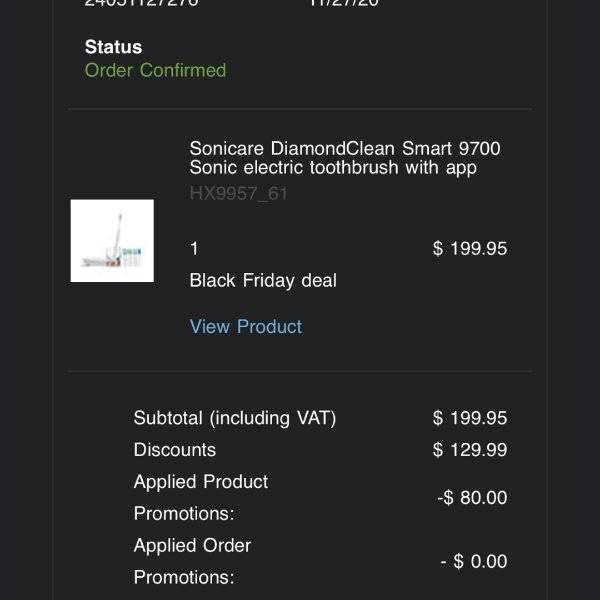The width and height of the screenshot is (600, 600).
Task: Click the partially visible order date at top
Action: 344,3
